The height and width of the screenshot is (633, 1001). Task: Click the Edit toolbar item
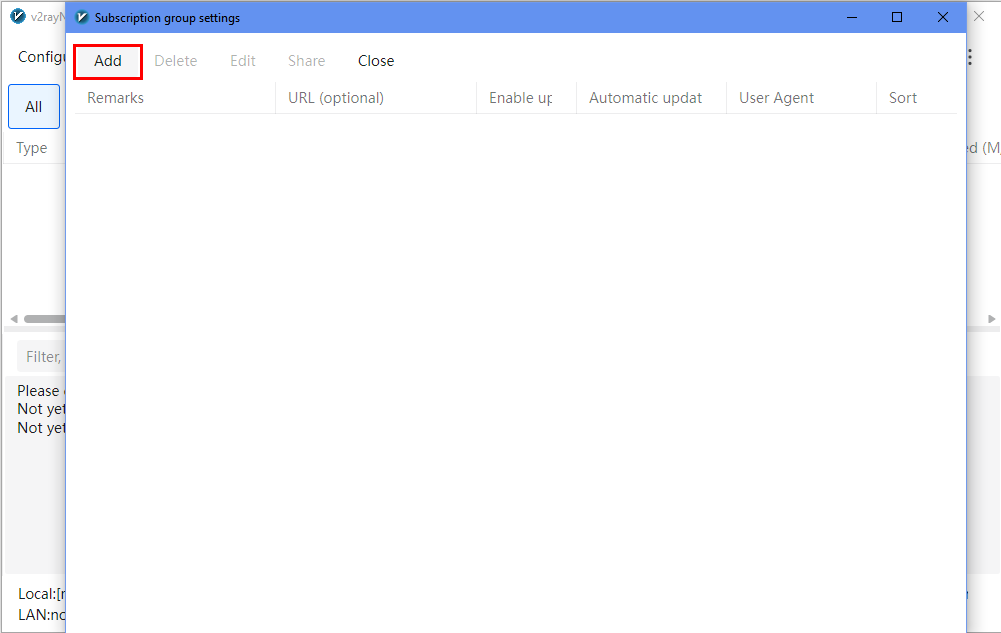[x=243, y=61]
